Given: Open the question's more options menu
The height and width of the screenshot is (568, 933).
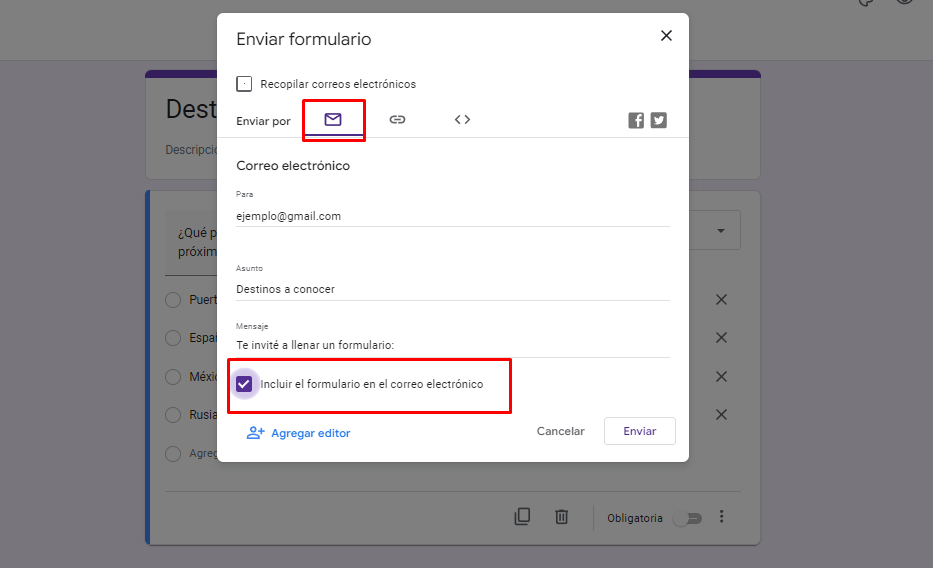Looking at the screenshot, I should [721, 517].
